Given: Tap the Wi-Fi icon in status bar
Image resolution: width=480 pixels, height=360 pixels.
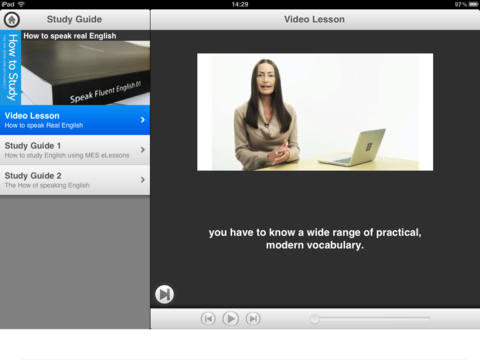Looking at the screenshot, I should point(21,4).
